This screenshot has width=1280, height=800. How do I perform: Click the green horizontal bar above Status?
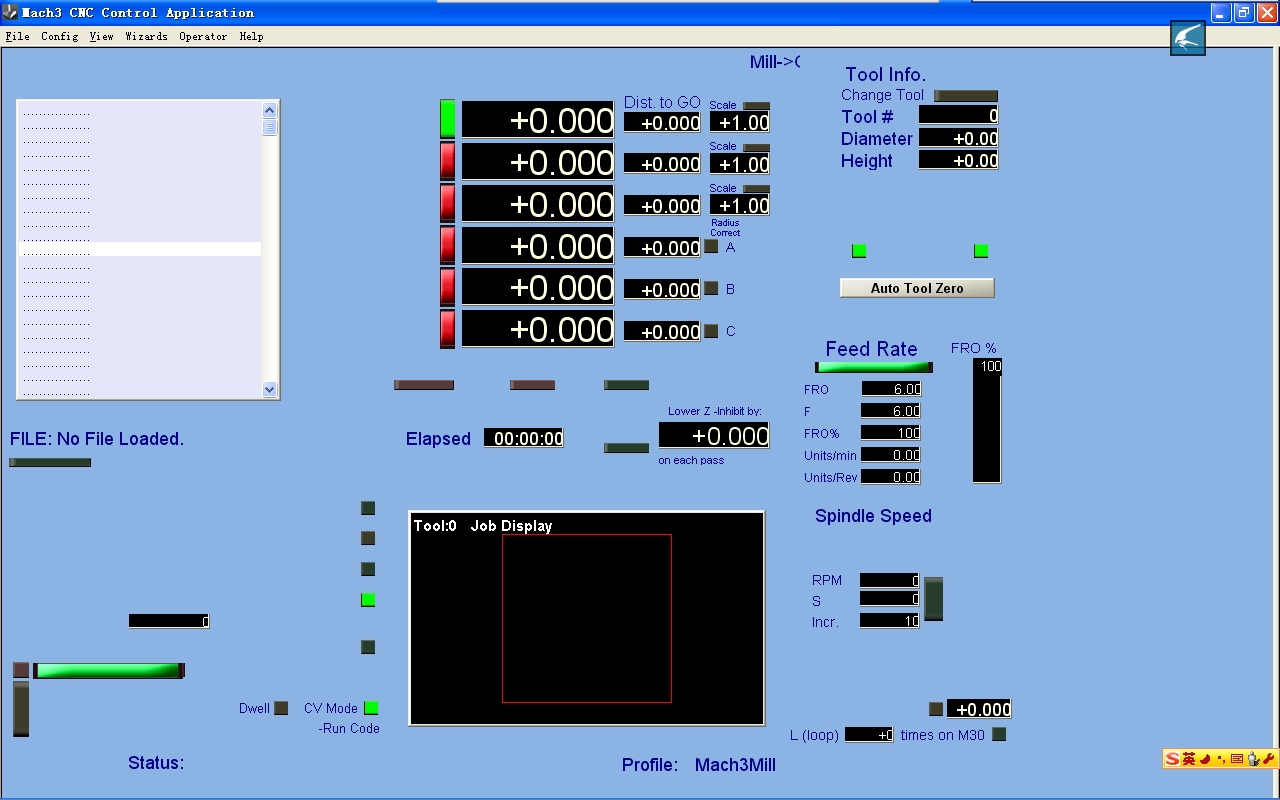pos(109,670)
